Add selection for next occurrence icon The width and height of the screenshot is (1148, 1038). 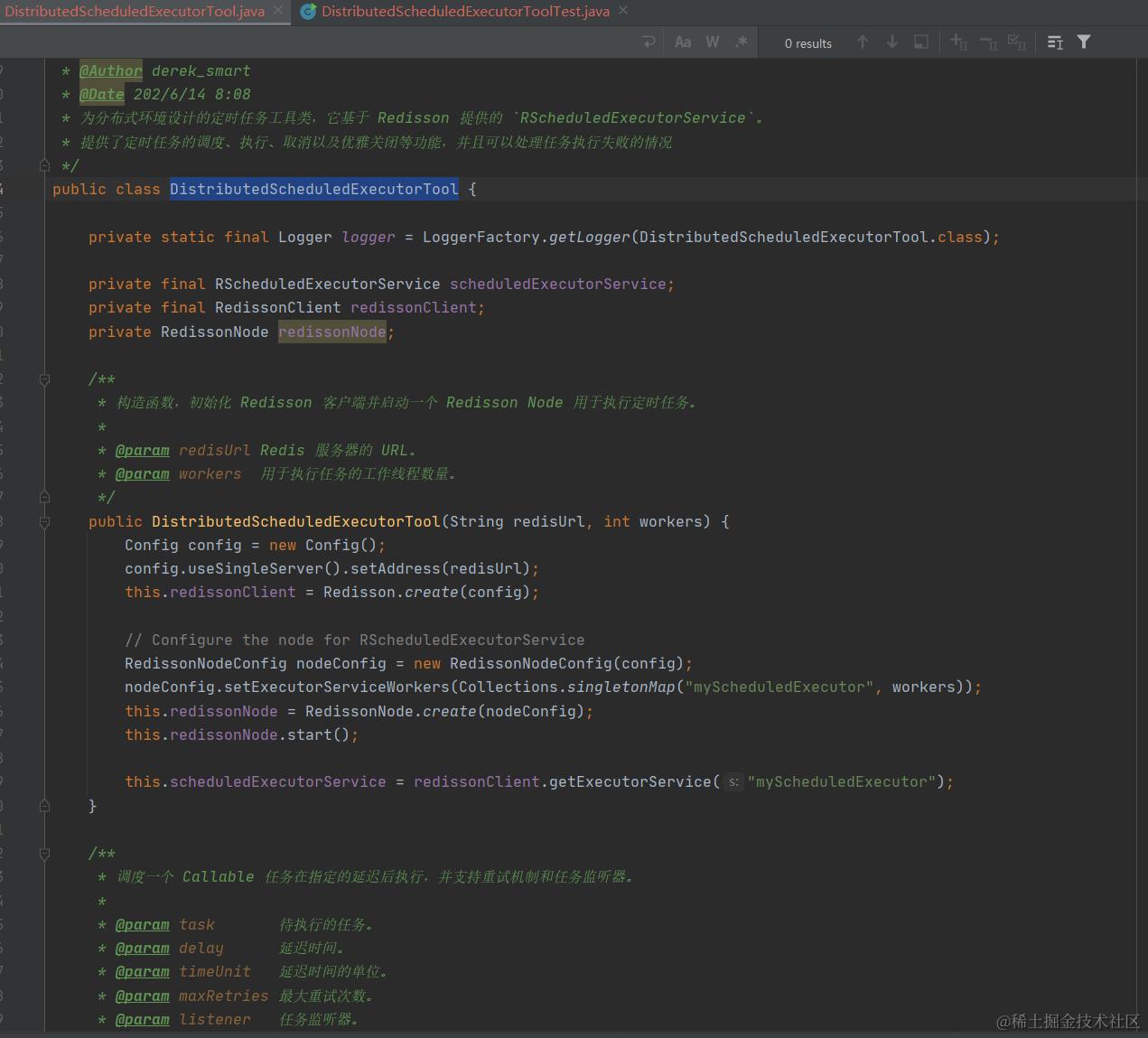(958, 42)
